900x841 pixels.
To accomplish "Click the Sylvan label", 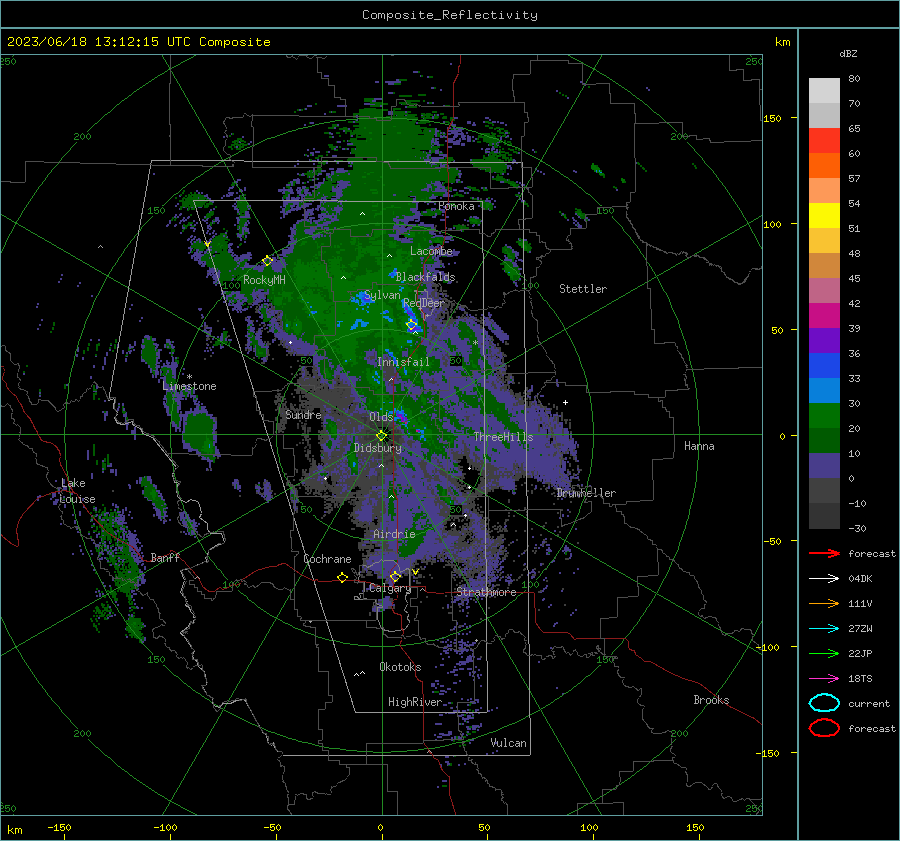I will tap(382, 295).
